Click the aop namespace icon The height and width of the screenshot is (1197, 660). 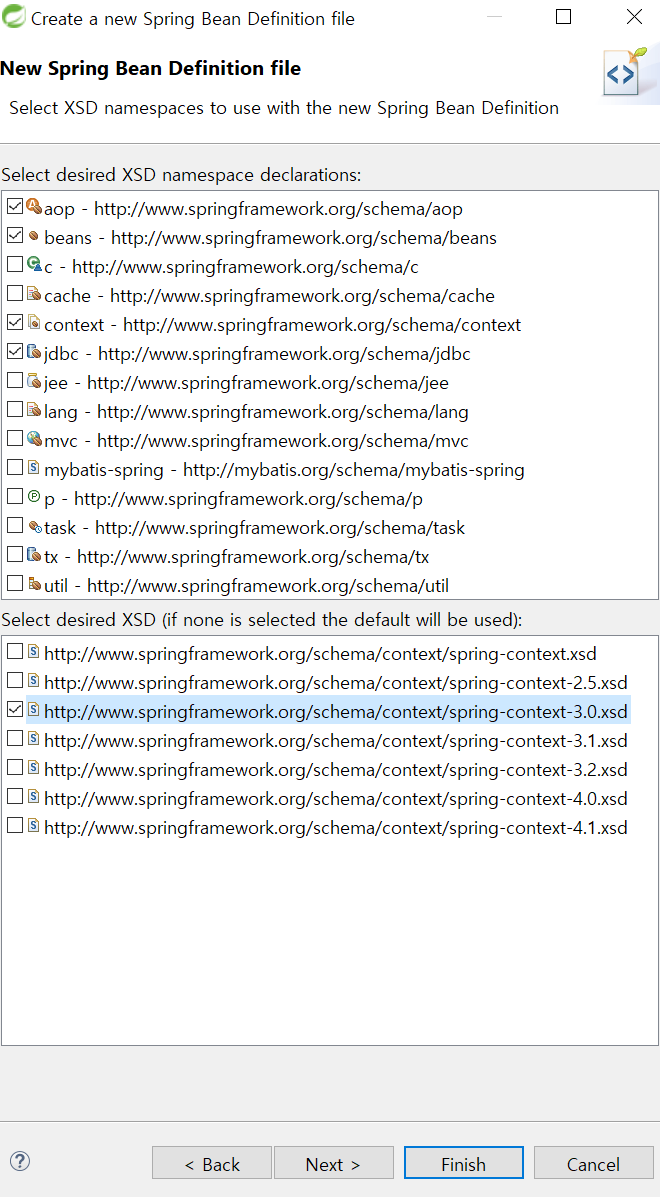pyautogui.click(x=34, y=208)
